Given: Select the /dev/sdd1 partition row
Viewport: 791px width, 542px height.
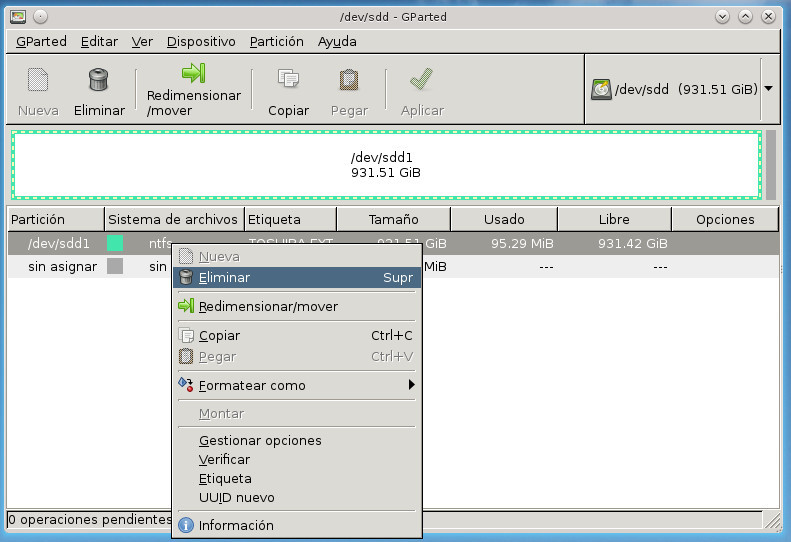Looking at the screenshot, I should tap(393, 244).
